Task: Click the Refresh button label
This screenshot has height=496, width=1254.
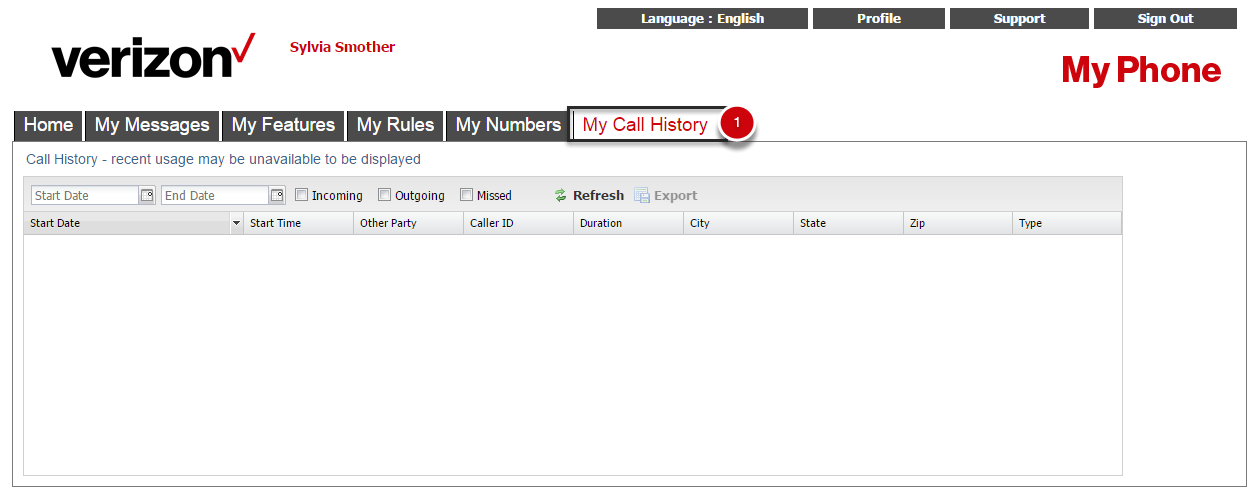Action: tap(598, 195)
